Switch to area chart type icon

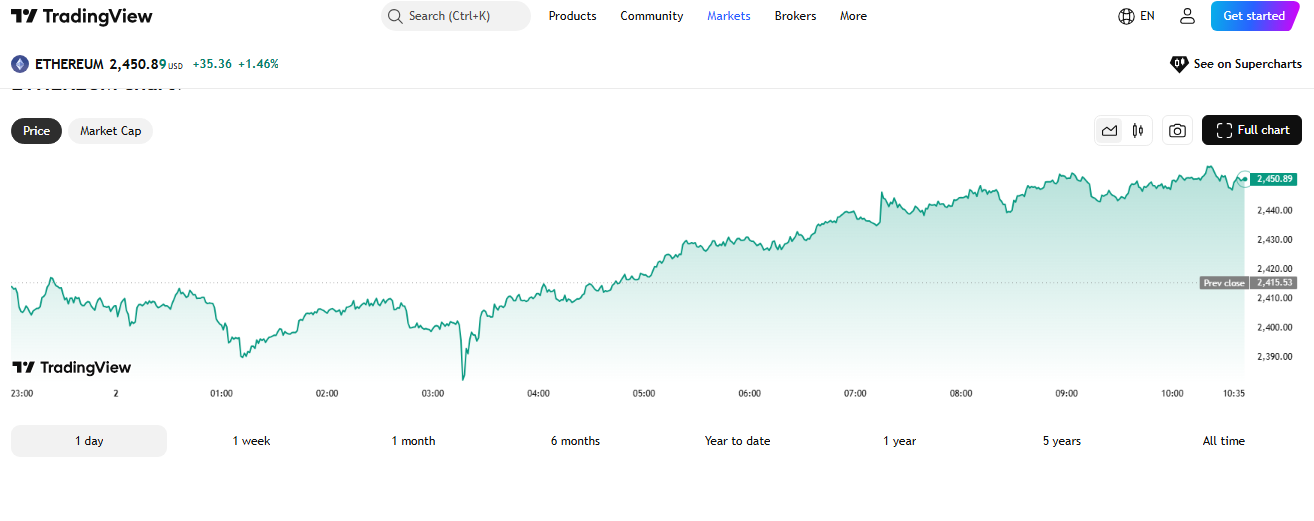tap(1109, 130)
